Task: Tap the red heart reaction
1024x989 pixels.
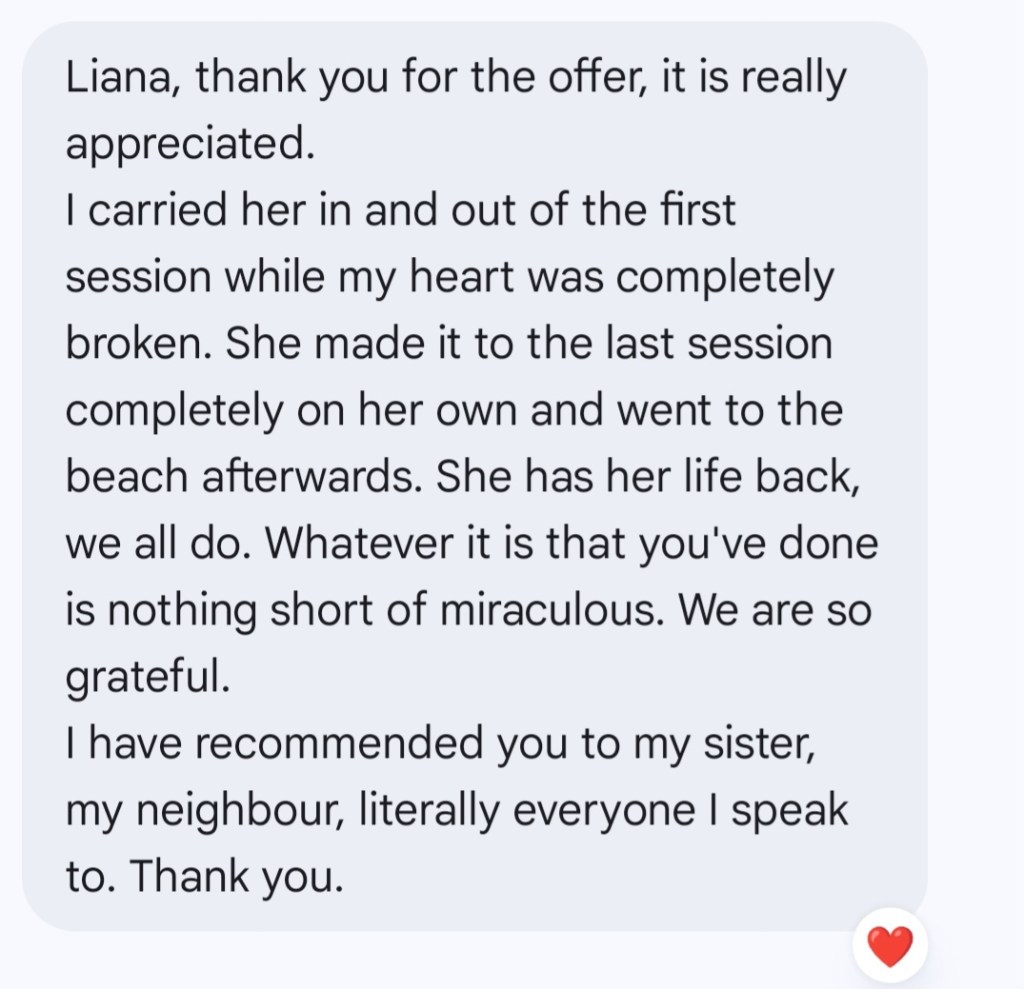Action: 889,945
